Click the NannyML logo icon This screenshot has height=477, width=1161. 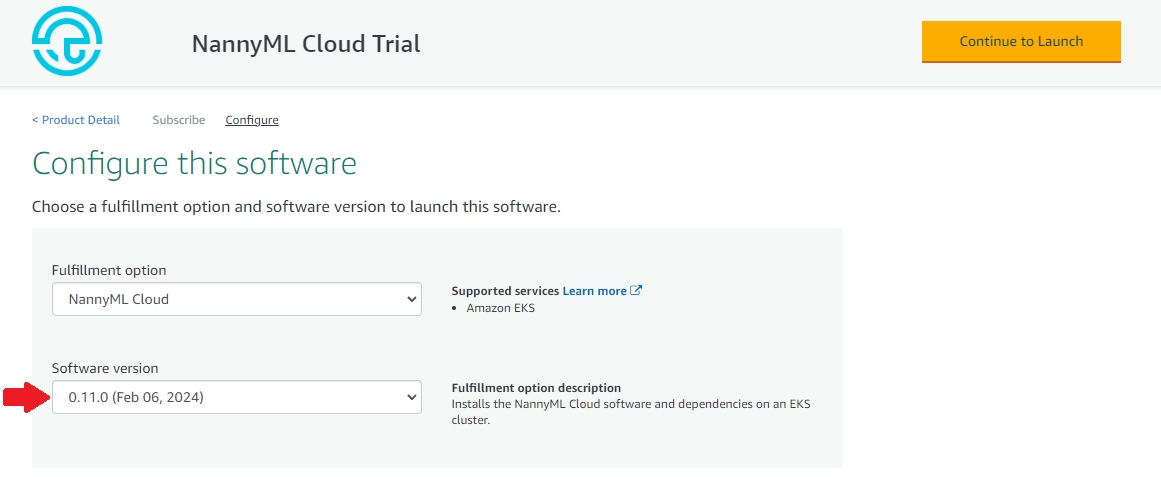[x=67, y=42]
